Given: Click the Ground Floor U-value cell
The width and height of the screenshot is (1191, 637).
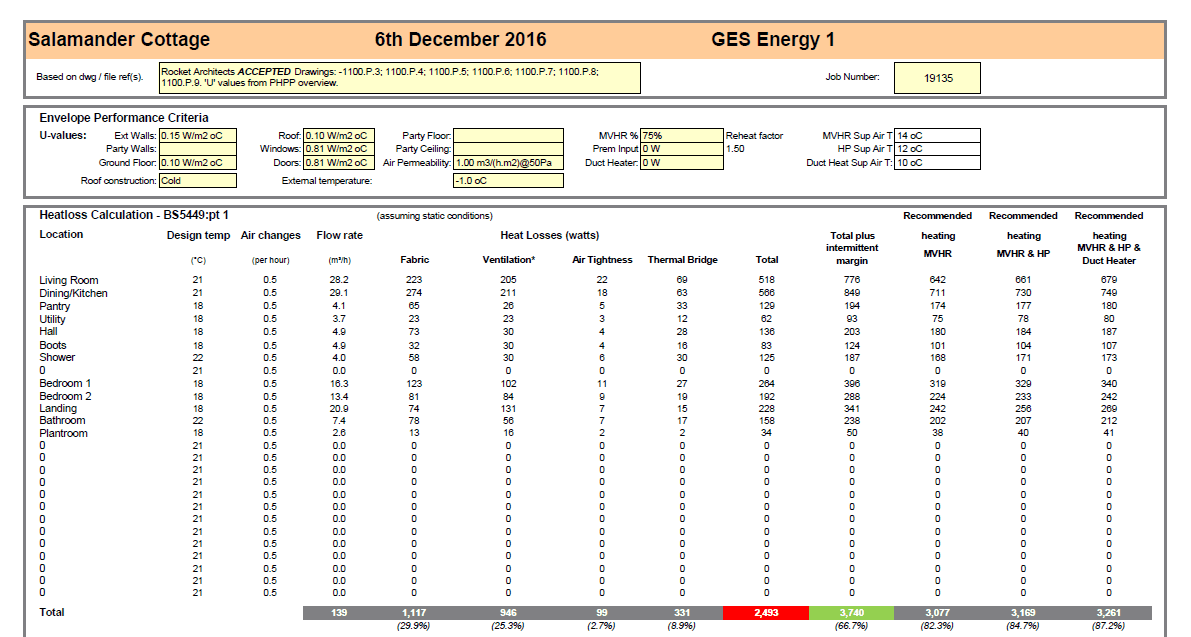Looking at the screenshot, I should coord(197,162).
